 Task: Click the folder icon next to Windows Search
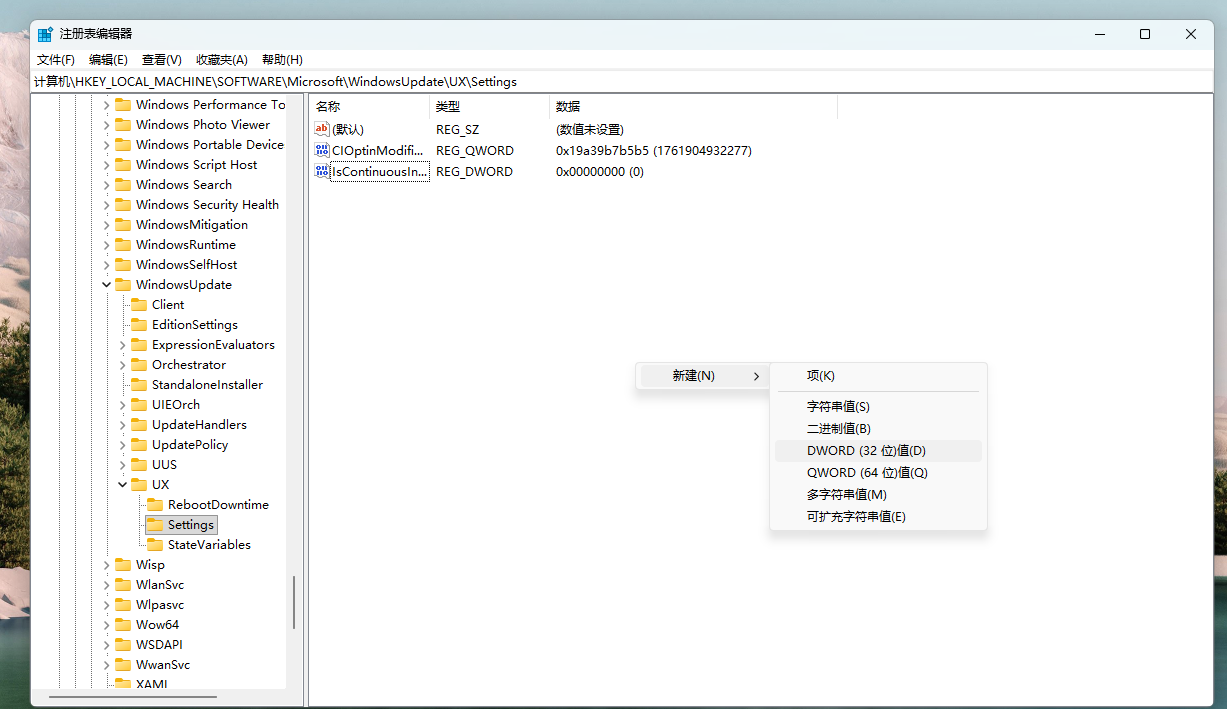click(123, 185)
